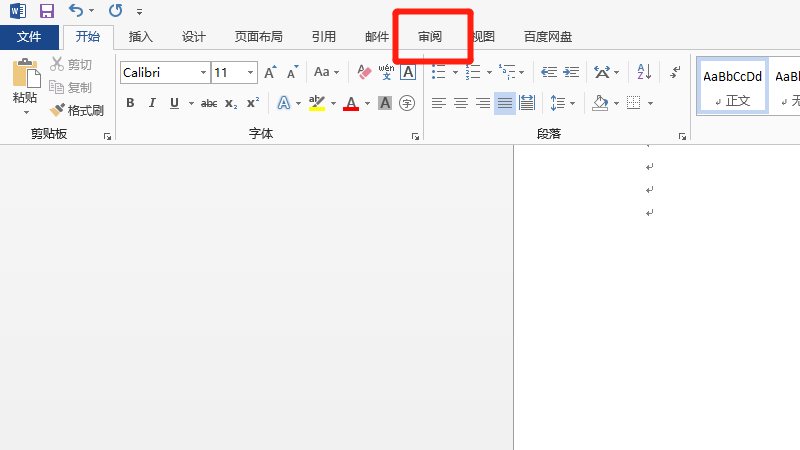The width and height of the screenshot is (800, 450).
Task: Click the Sort (A-Z) icon
Action: click(x=644, y=72)
